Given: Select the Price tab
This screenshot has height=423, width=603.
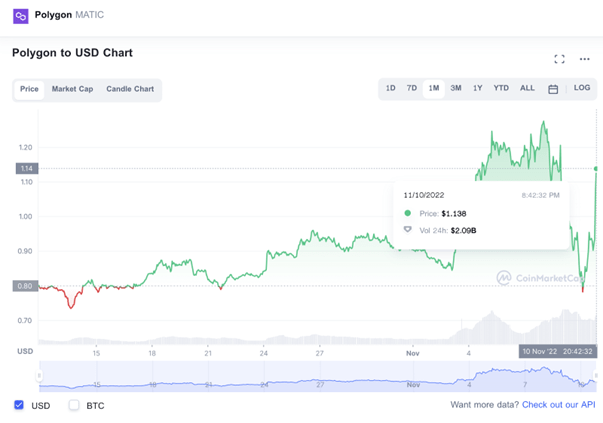Looking at the screenshot, I should [29, 89].
